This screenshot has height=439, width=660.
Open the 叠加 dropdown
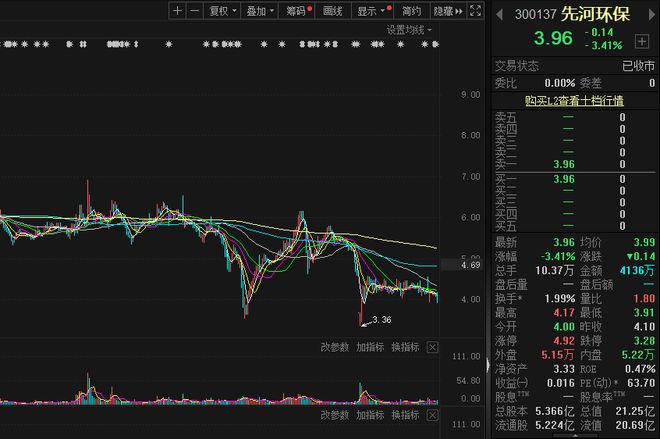[259, 11]
